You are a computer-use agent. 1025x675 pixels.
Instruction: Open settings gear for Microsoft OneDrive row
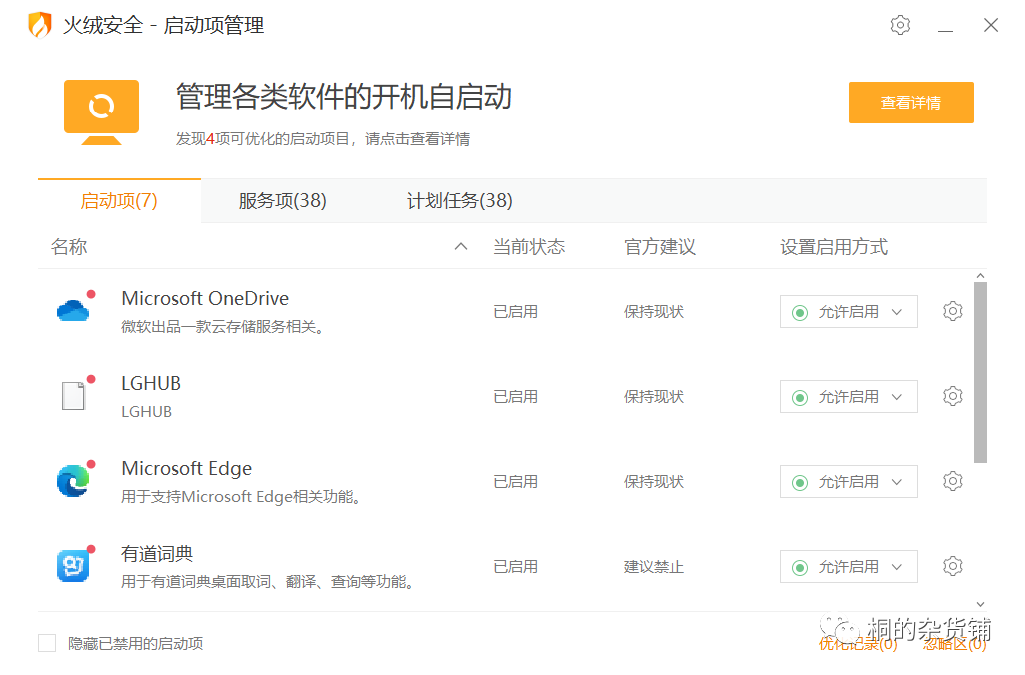coord(952,311)
